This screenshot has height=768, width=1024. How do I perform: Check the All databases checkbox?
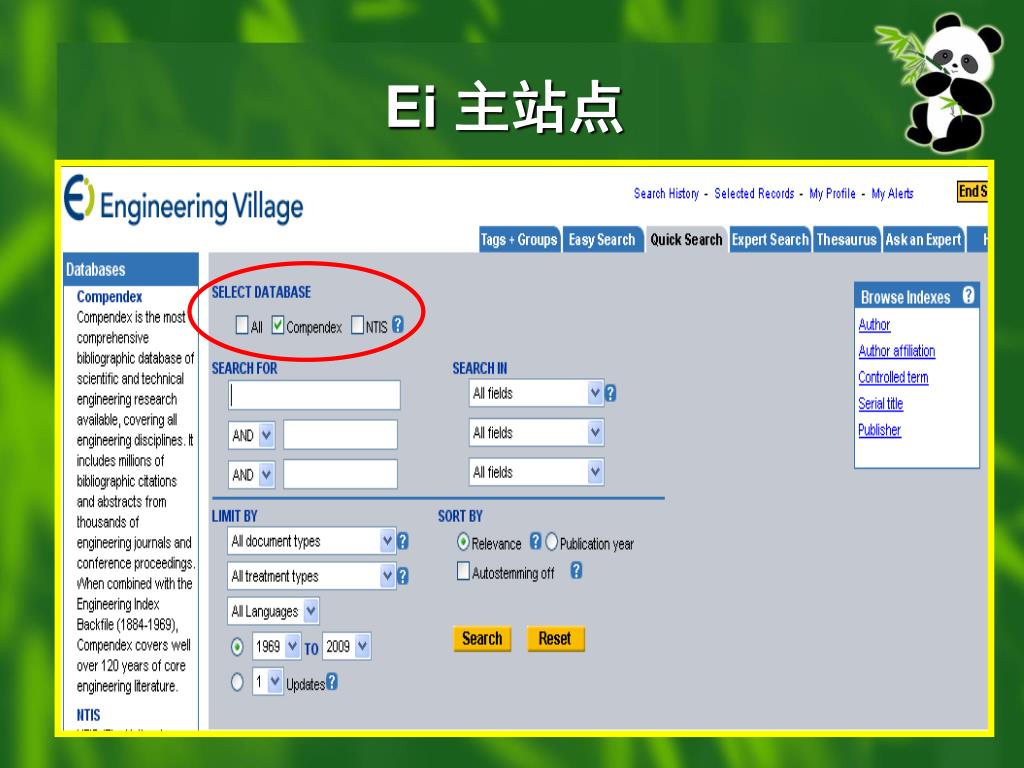pos(242,325)
